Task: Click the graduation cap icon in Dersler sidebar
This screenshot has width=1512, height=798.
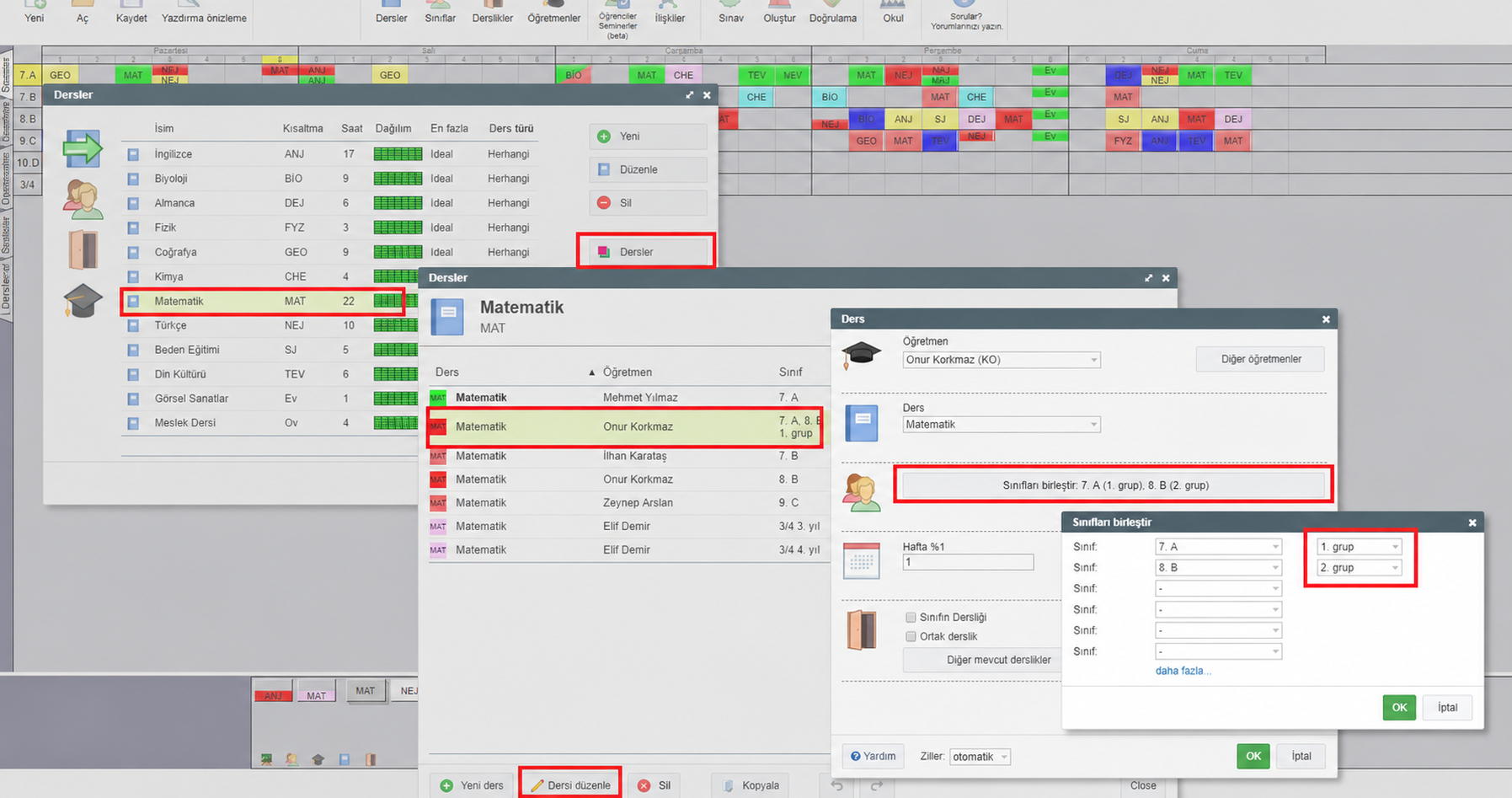Action: (83, 301)
